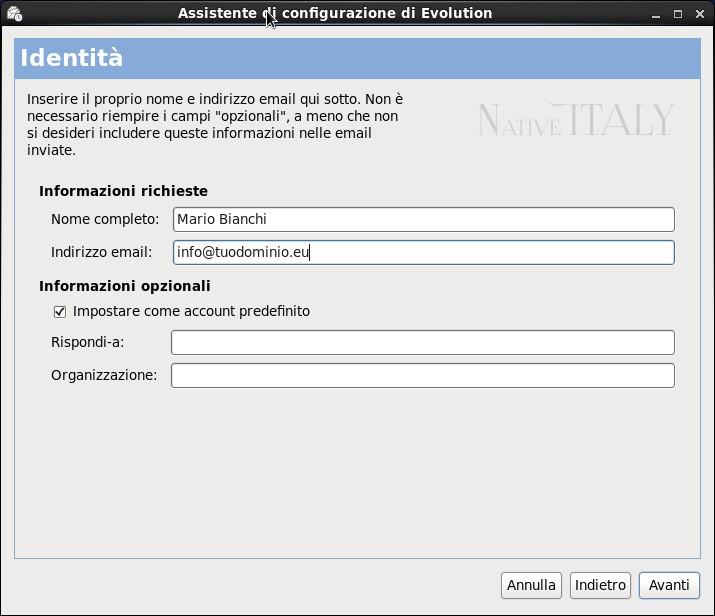Image resolution: width=715 pixels, height=616 pixels.
Task: Click the 'Nome completo:' field label
Action: (105, 219)
